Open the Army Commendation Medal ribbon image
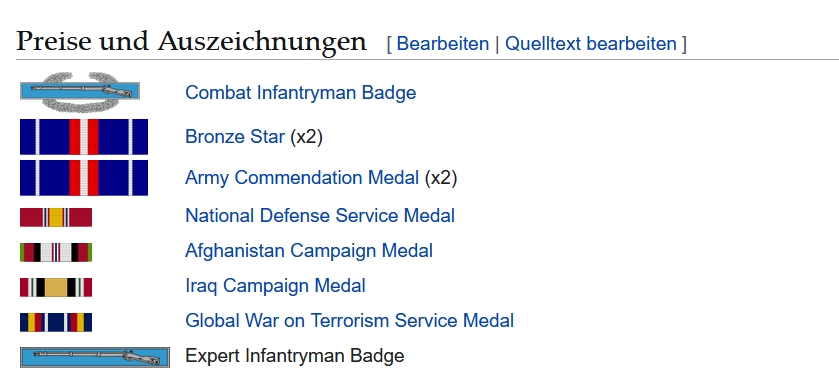 pyautogui.click(x=84, y=178)
